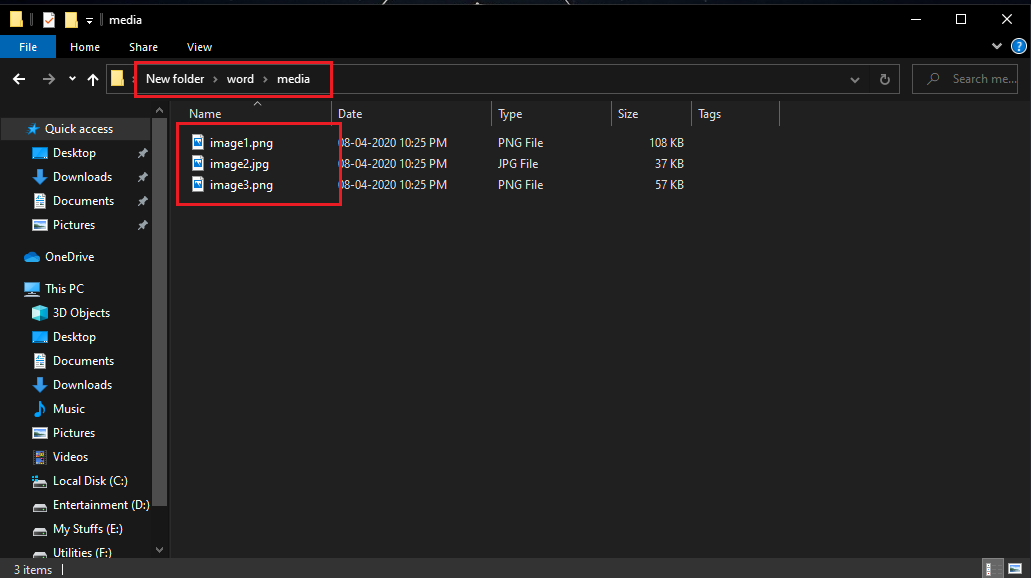The width and height of the screenshot is (1031, 578).
Task: Switch to details view in status bar
Action: (x=993, y=569)
